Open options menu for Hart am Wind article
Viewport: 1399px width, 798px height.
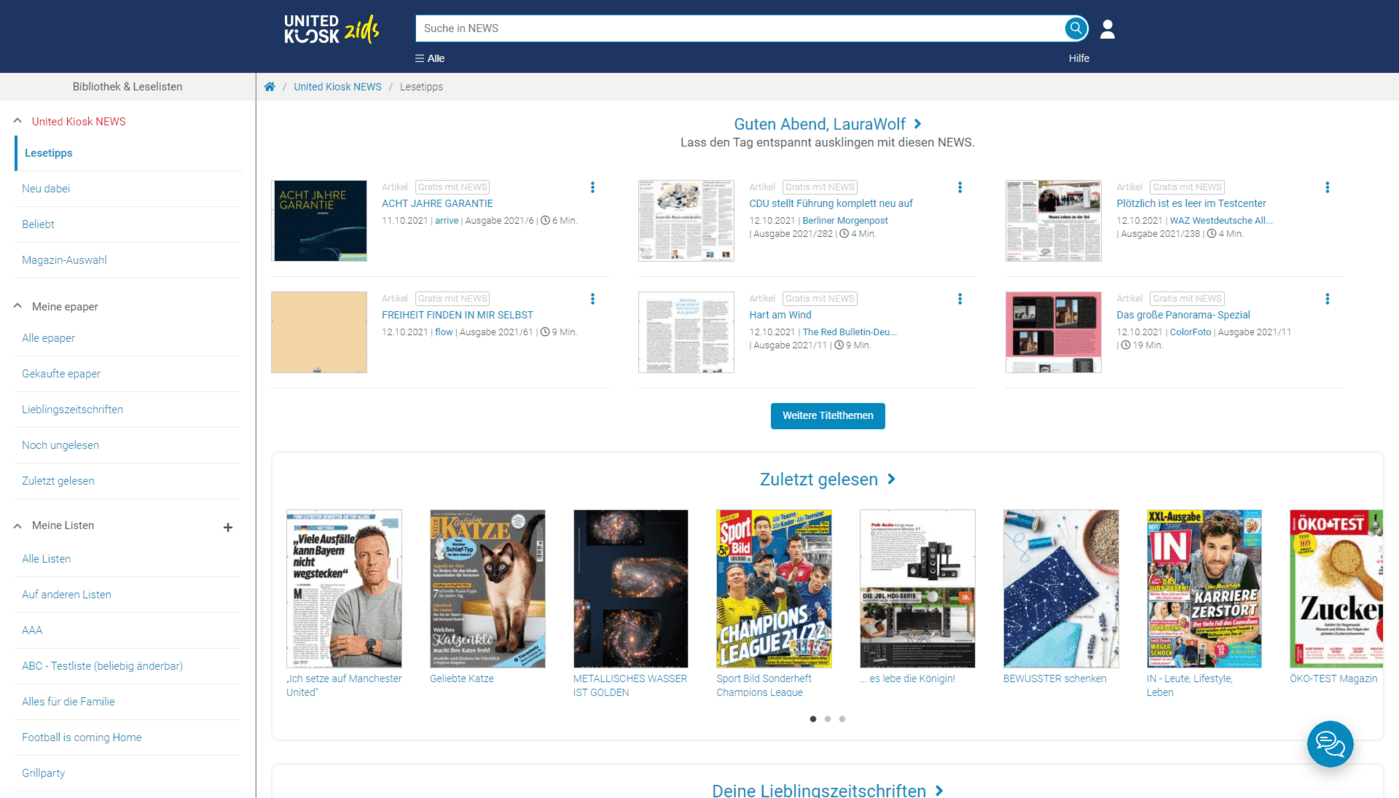[x=960, y=299]
